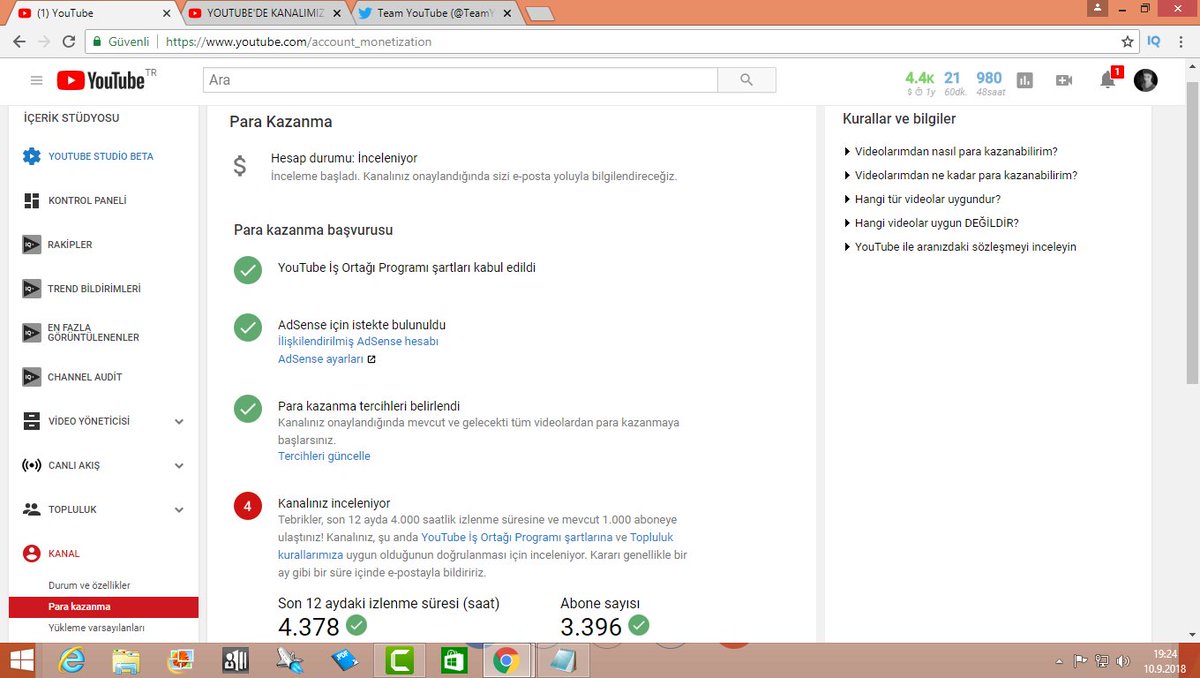Expand the Topluluk section chevron
The width and height of the screenshot is (1200, 678).
tap(179, 510)
